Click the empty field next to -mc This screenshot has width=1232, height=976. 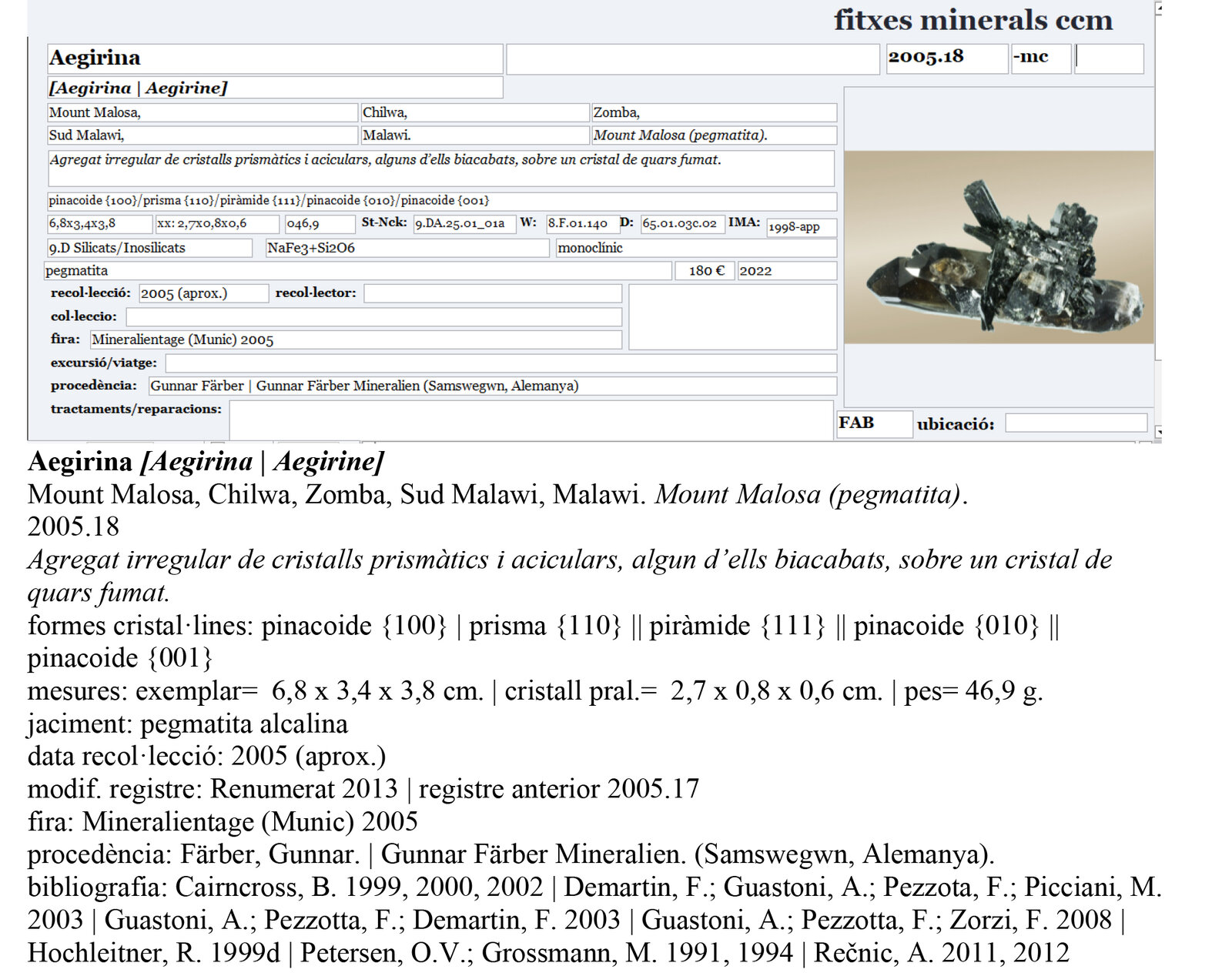(x=1109, y=58)
